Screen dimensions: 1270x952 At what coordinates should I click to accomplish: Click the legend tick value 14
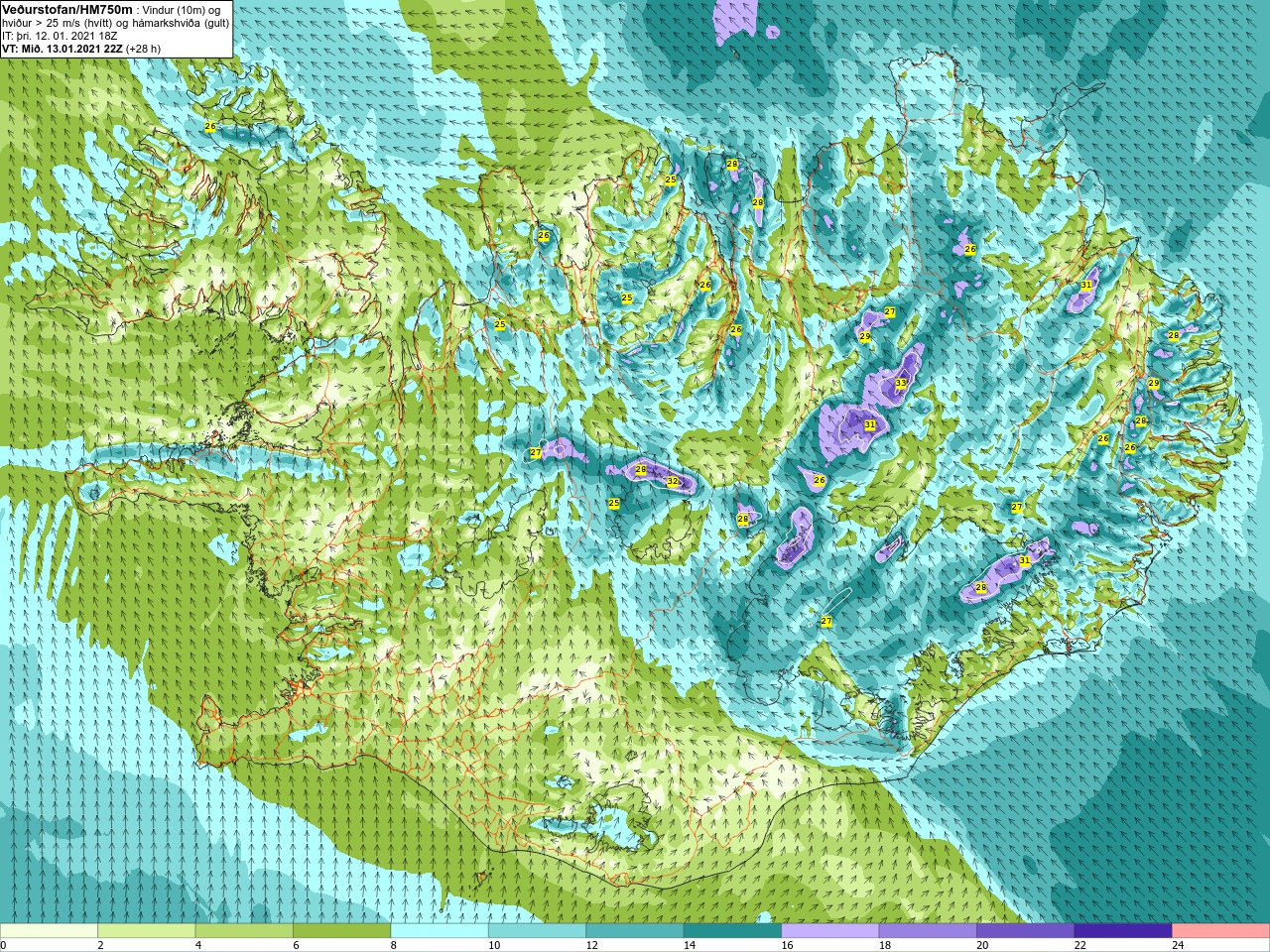[x=689, y=945]
